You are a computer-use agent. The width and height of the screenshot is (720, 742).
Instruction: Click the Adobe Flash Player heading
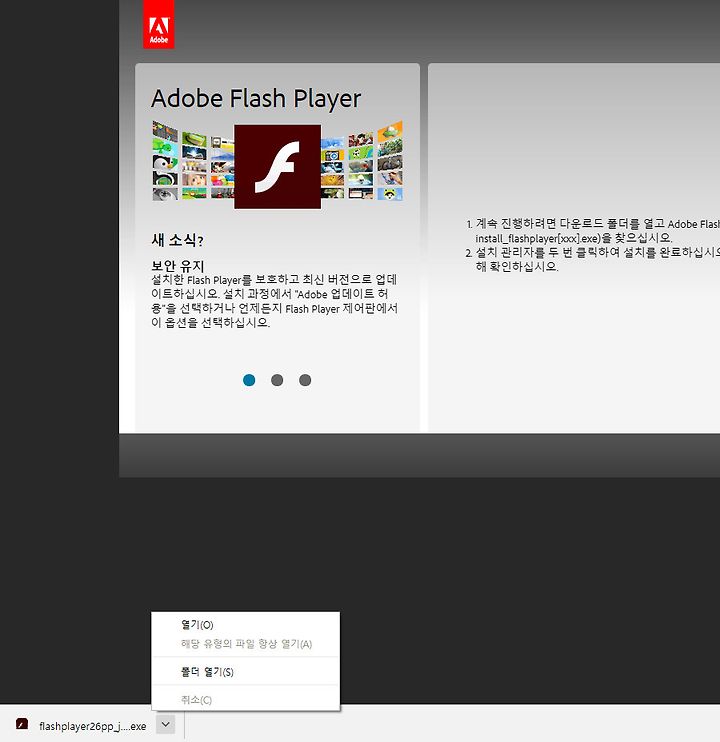click(x=256, y=98)
